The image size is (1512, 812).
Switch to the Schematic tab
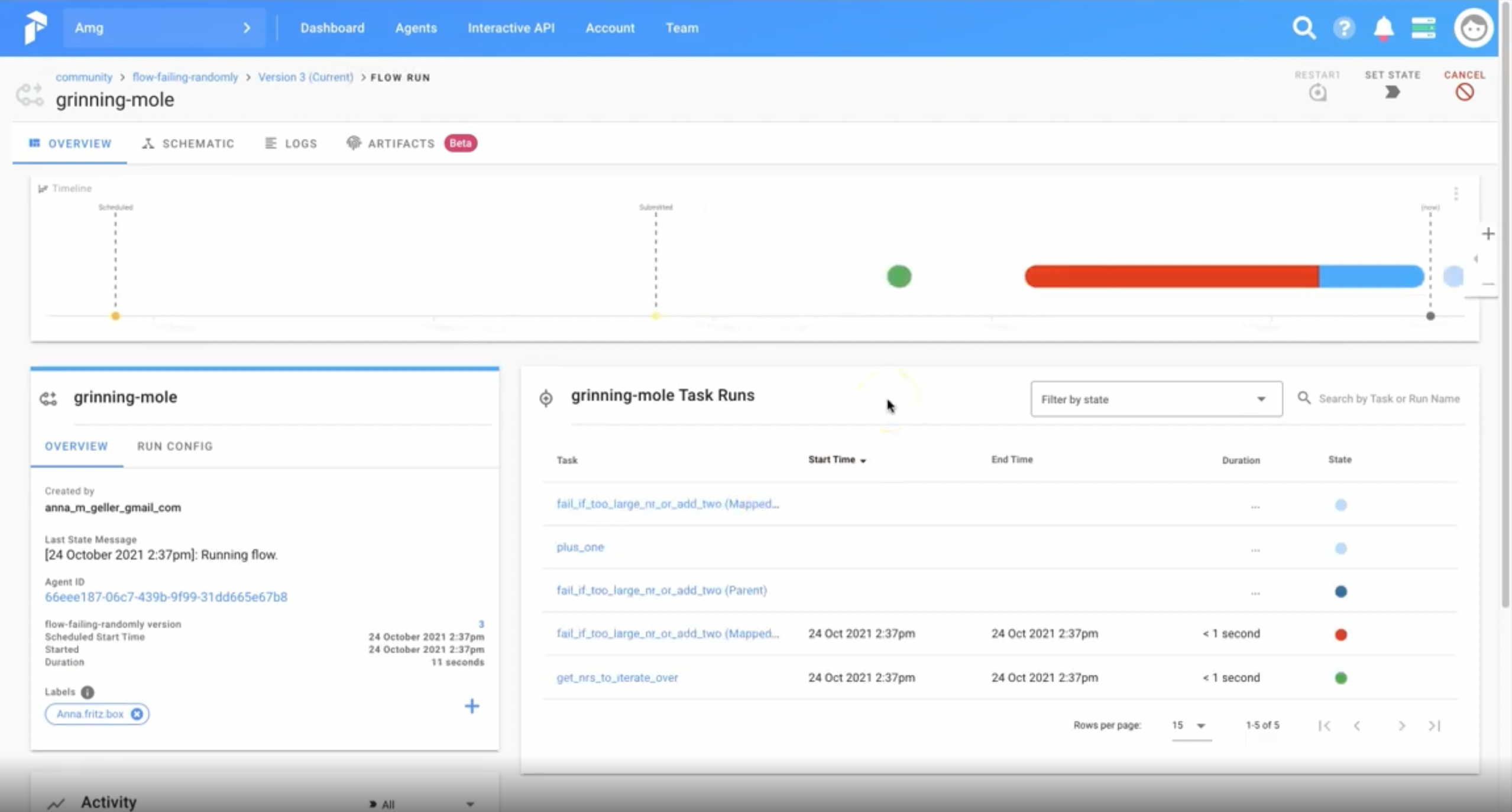coord(188,144)
